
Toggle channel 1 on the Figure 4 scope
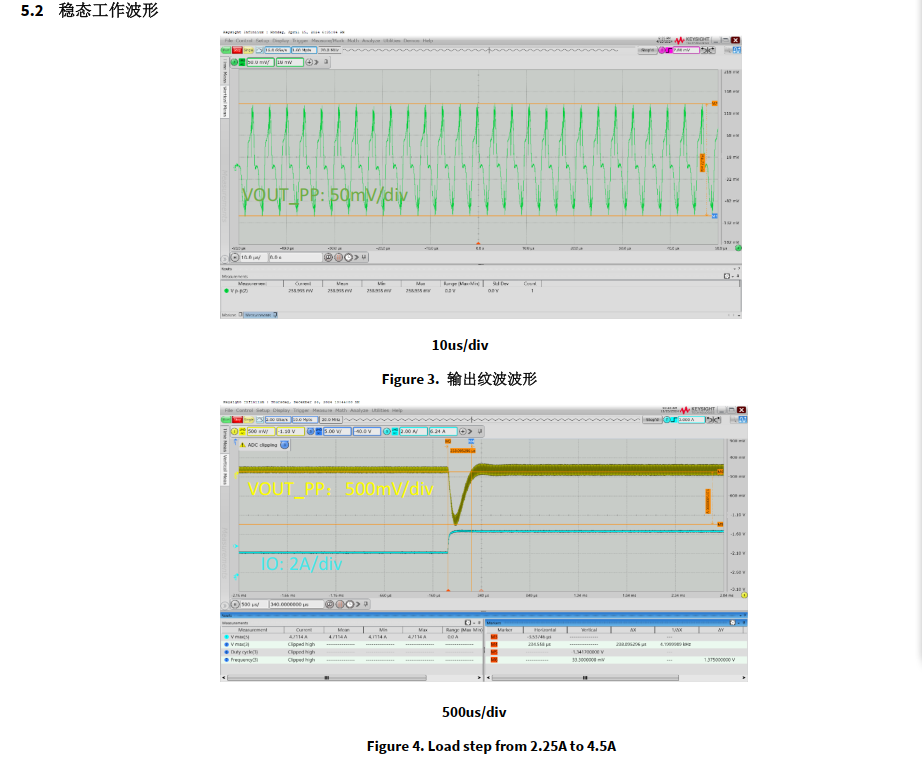(235, 432)
